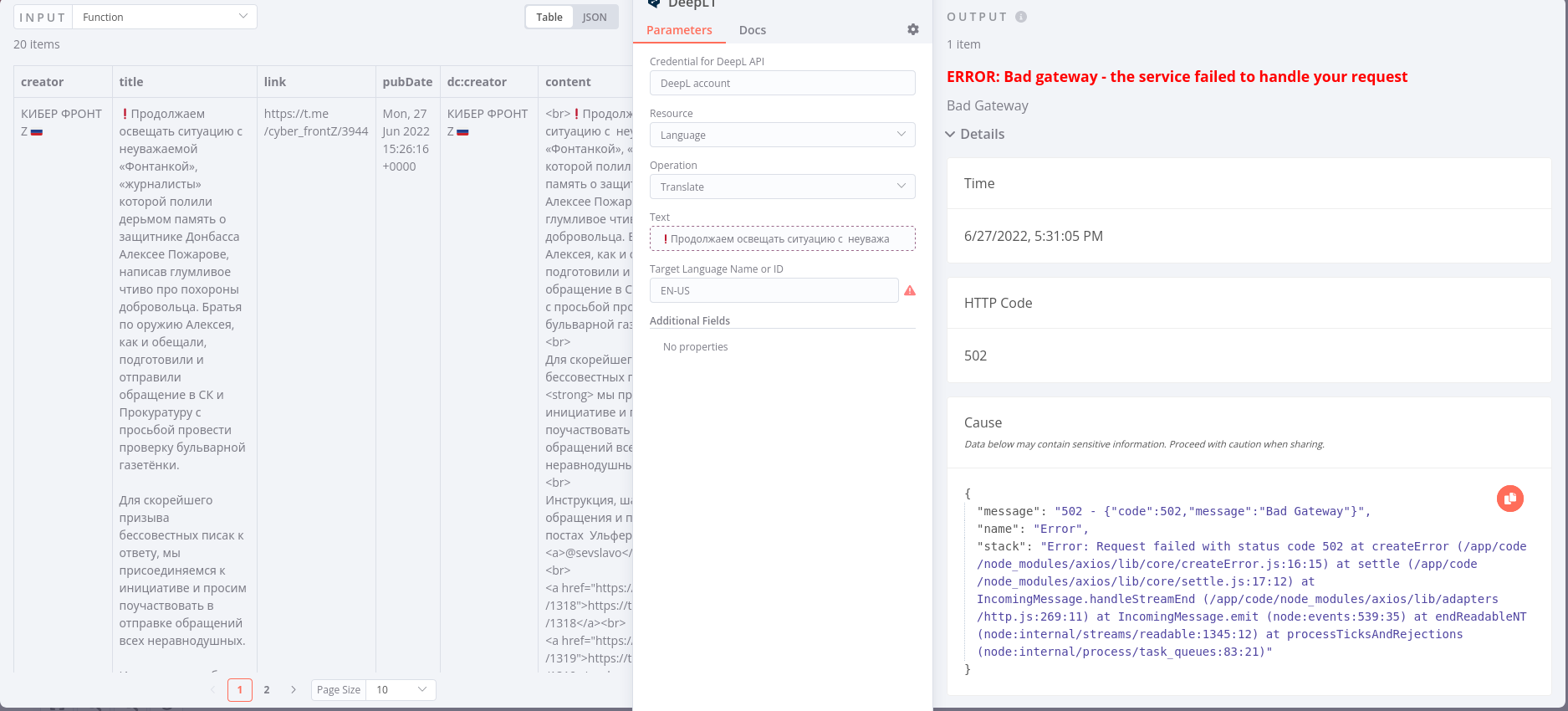Click the DeepL credential field
Image resolution: width=1568 pixels, height=711 pixels.
coord(782,83)
